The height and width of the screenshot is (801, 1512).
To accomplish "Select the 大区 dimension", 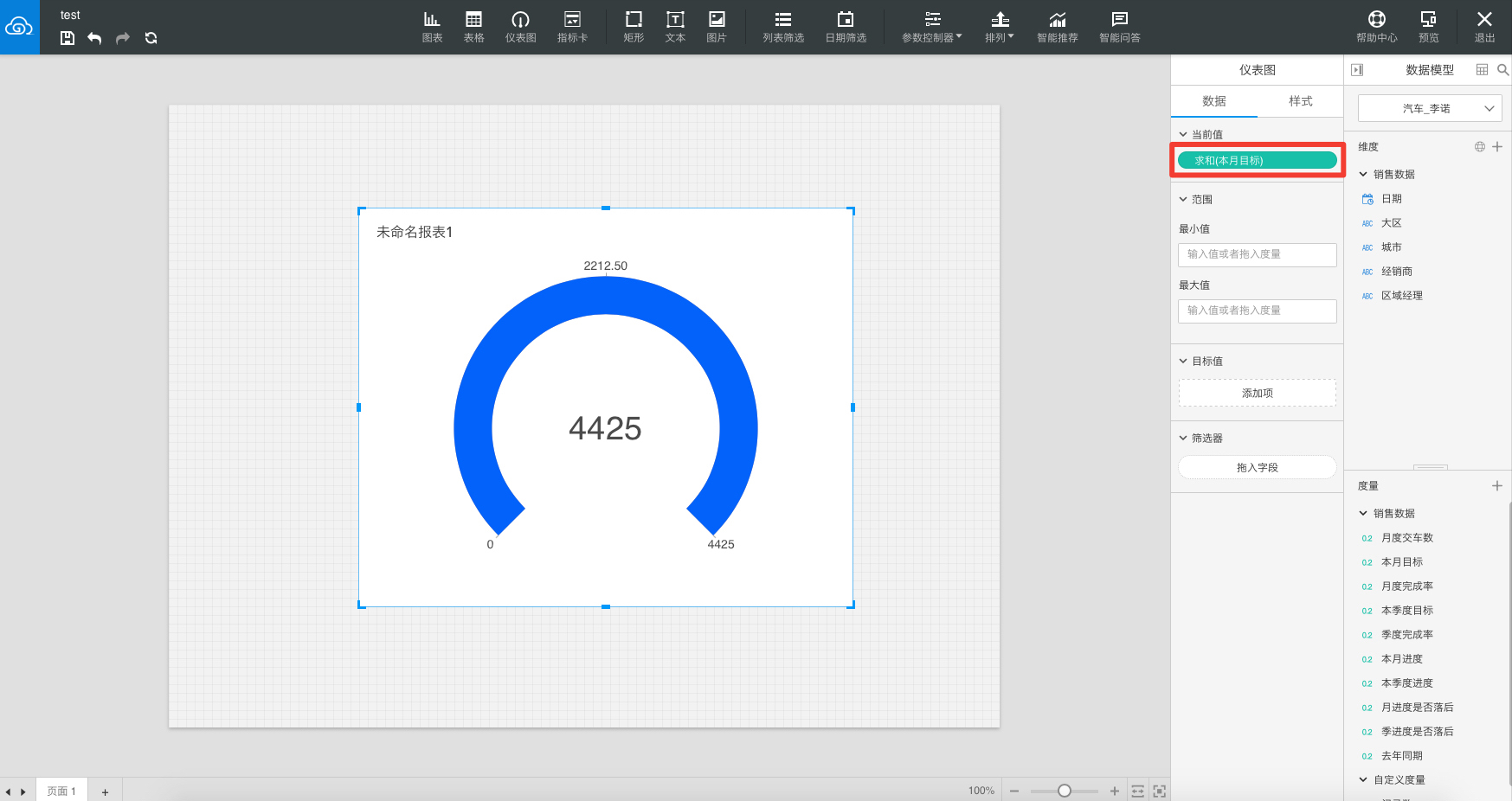I will point(1392,223).
